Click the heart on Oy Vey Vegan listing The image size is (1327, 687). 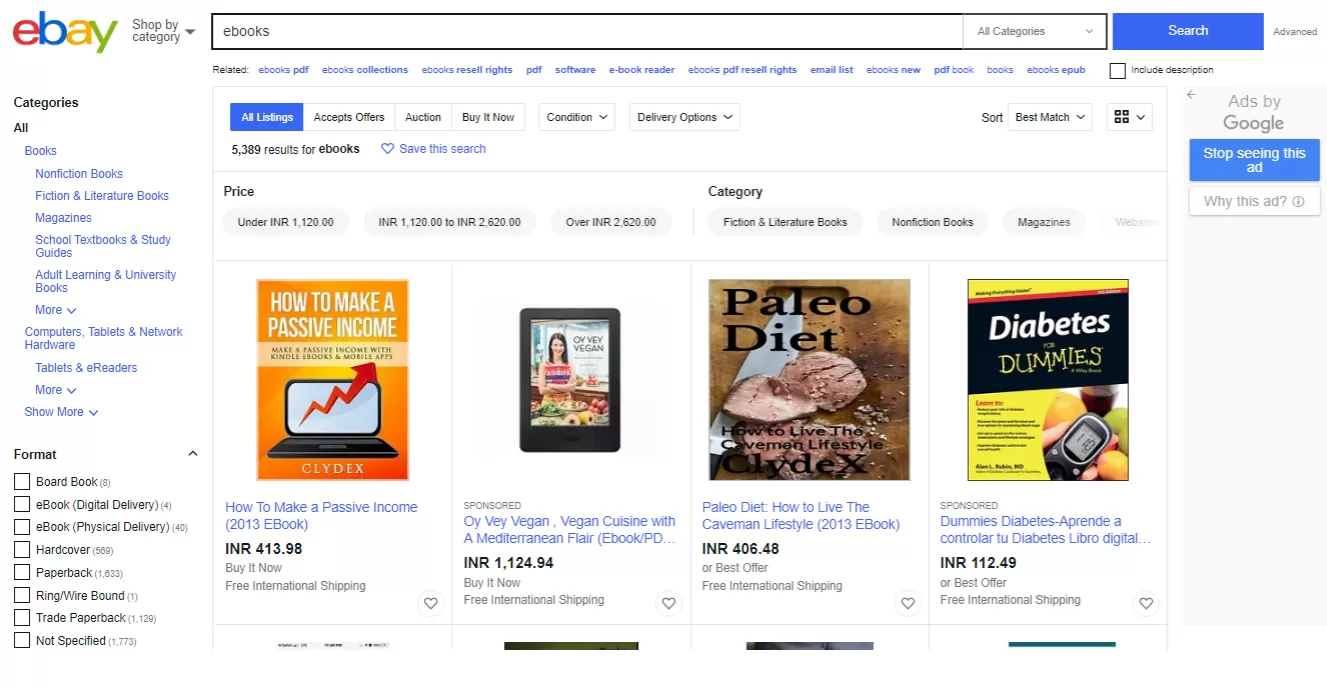(668, 603)
